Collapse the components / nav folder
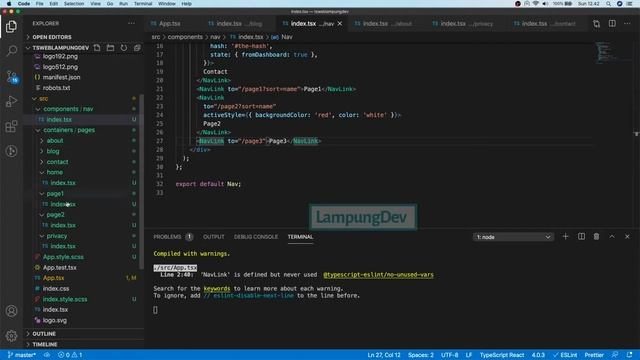This screenshot has height=360, width=640. (x=68, y=109)
